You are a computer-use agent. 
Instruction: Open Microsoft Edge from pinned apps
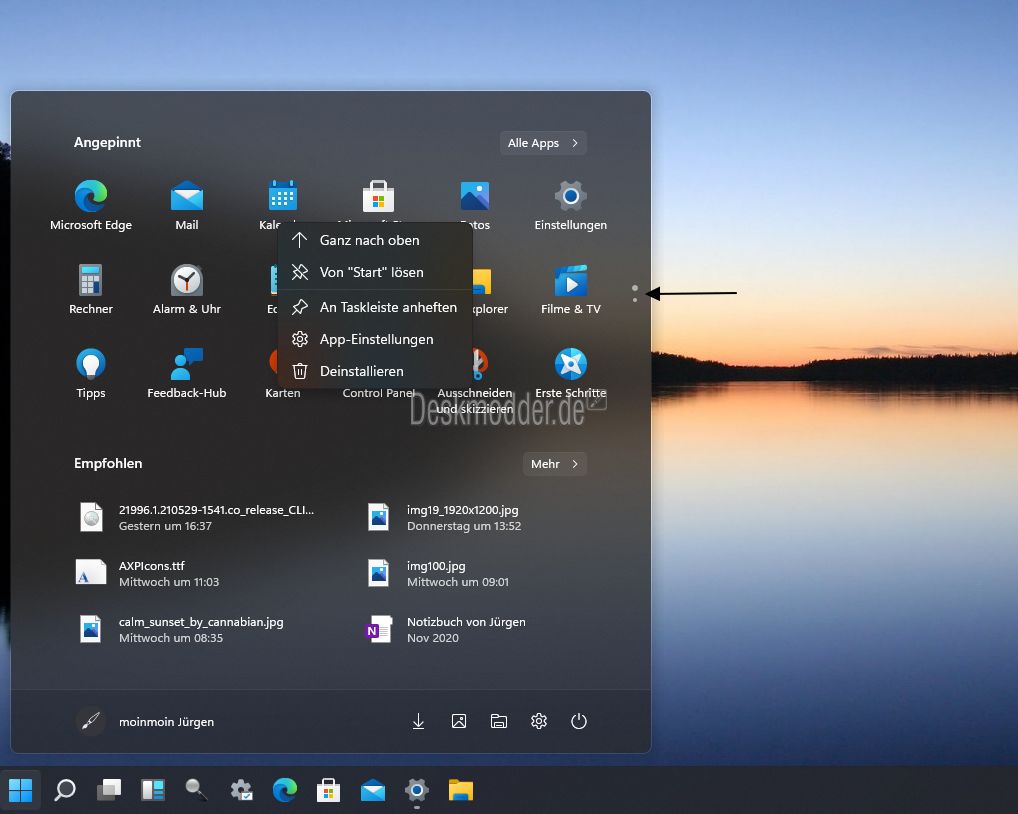point(91,205)
